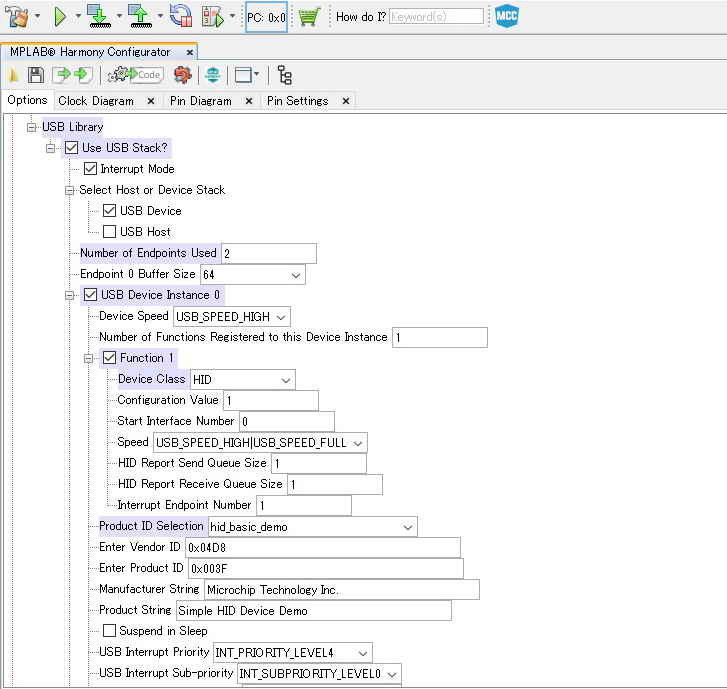Click the tree hierarchy view icon

point(285,75)
